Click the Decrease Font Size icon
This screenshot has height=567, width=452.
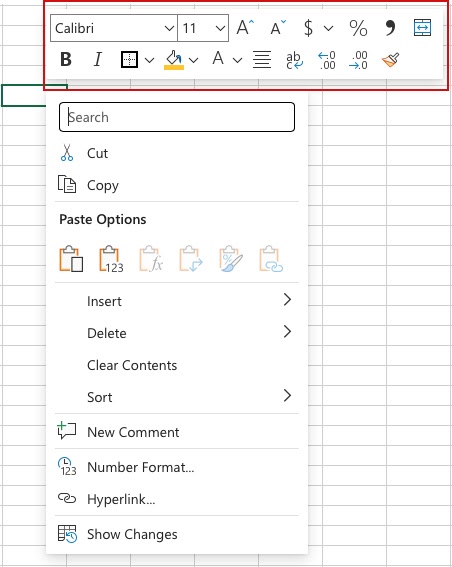(x=278, y=28)
